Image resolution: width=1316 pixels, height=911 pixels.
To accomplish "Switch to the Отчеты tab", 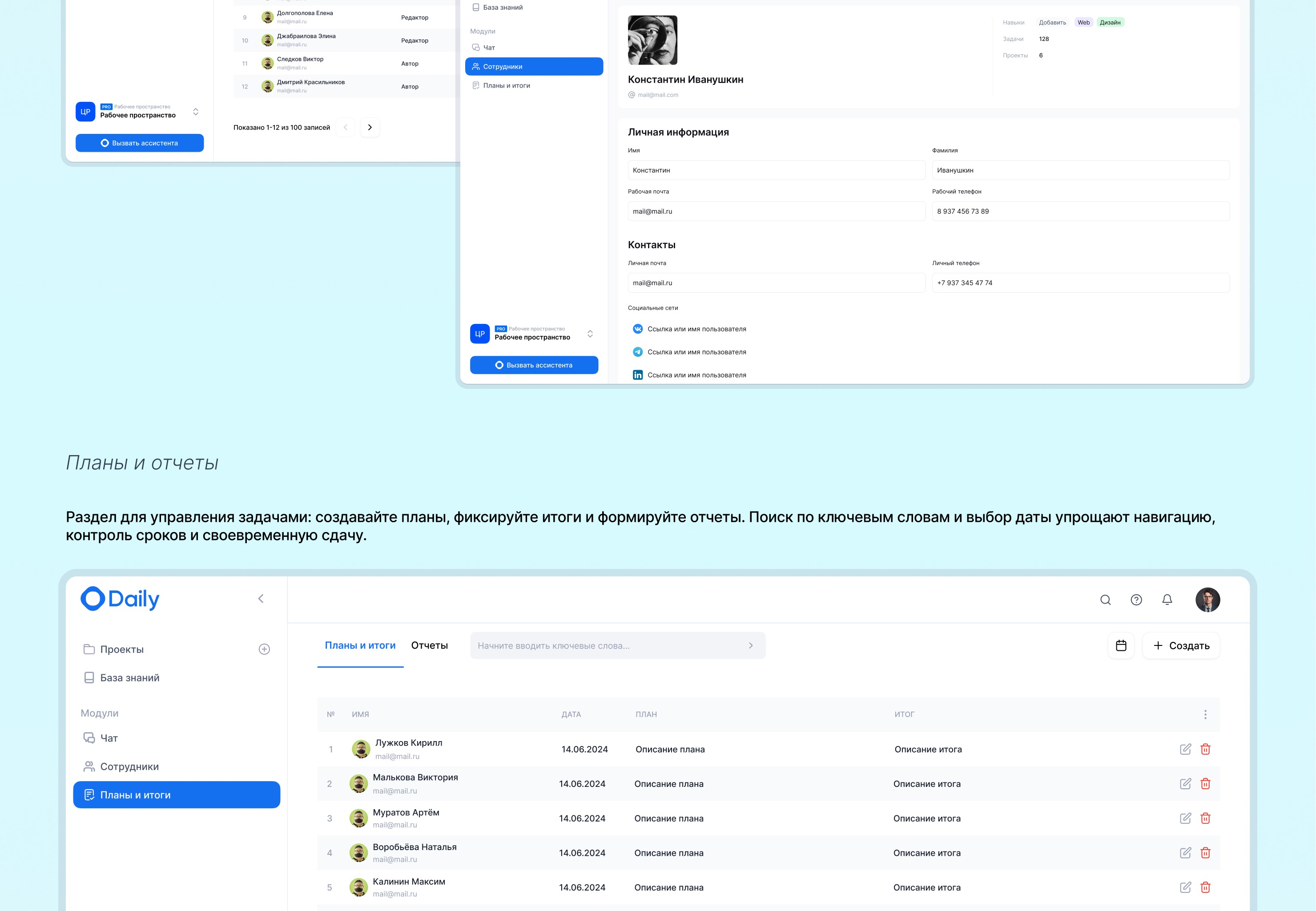I will pos(429,645).
